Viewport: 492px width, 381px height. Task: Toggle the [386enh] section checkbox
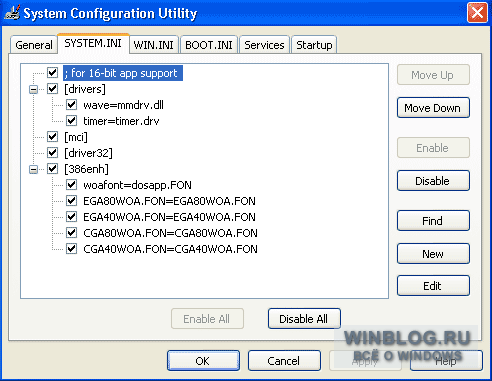click(x=52, y=169)
